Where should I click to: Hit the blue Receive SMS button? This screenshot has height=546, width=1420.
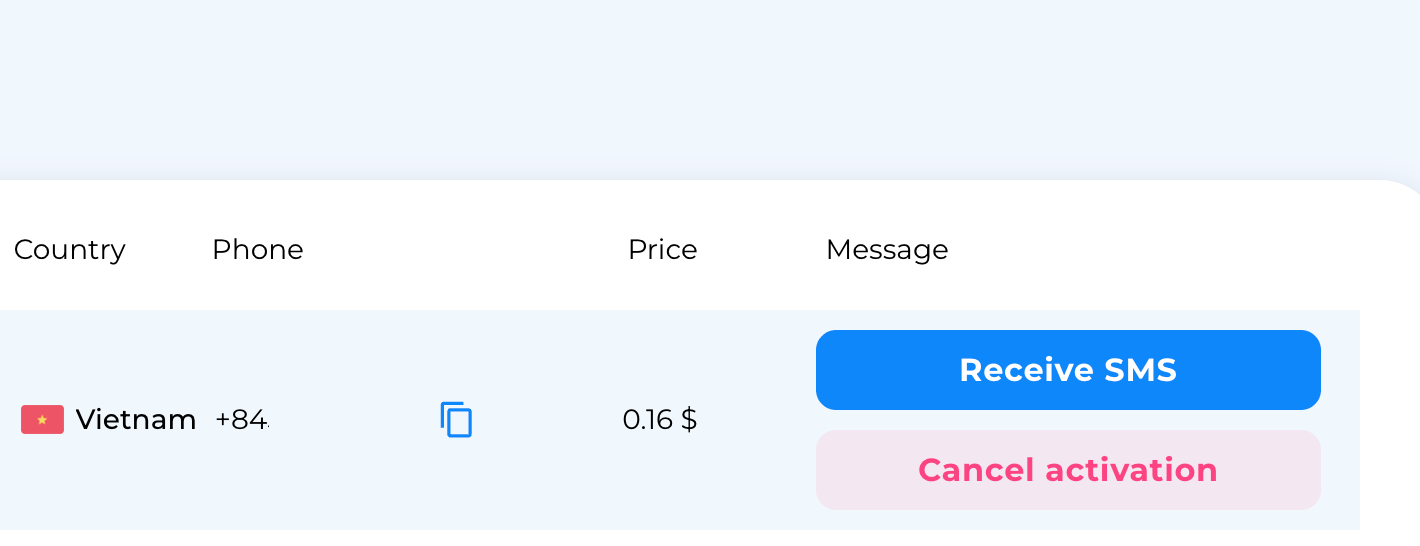1068,370
